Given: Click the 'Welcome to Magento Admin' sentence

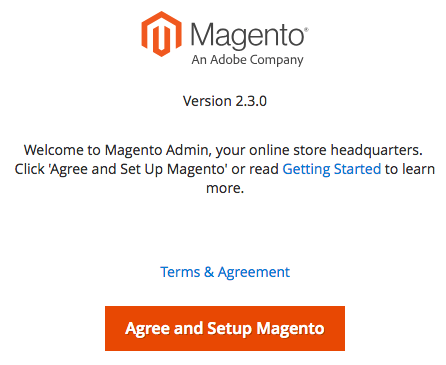Looking at the screenshot, I should 223,150.
